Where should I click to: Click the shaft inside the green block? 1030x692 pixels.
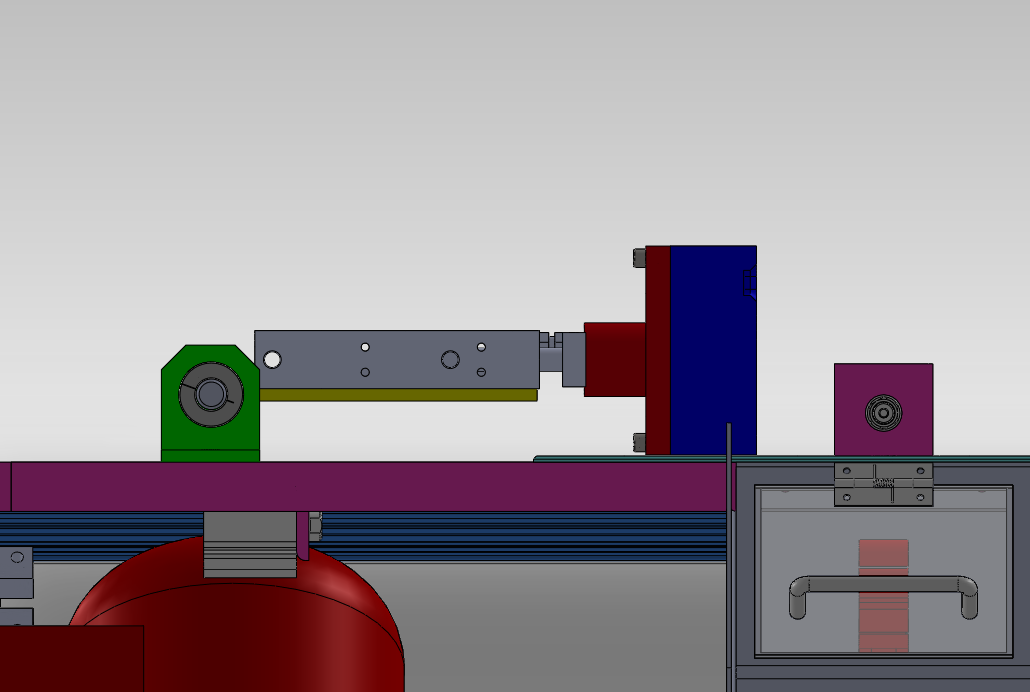(210, 394)
